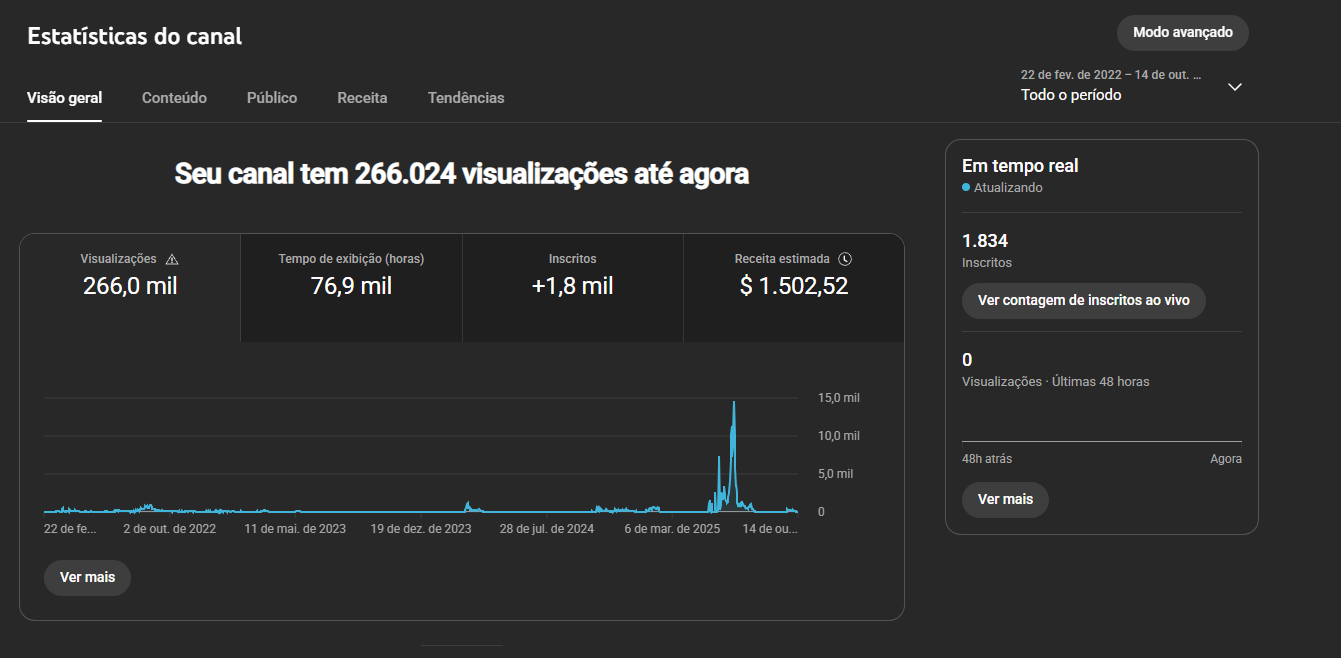Select the Tendências tab

click(x=466, y=98)
